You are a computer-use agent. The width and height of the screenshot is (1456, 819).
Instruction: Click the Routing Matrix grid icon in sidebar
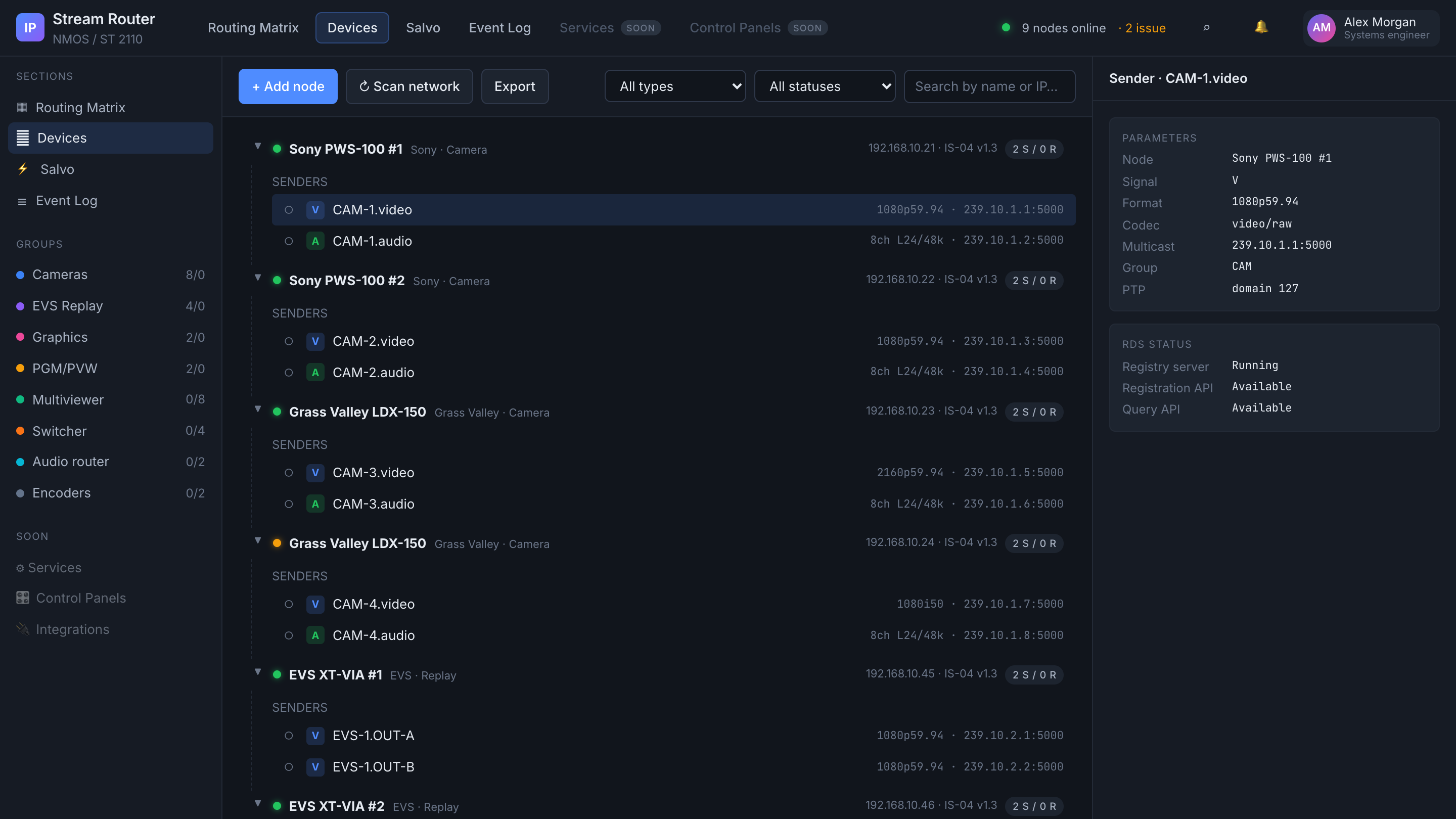pyautogui.click(x=22, y=107)
